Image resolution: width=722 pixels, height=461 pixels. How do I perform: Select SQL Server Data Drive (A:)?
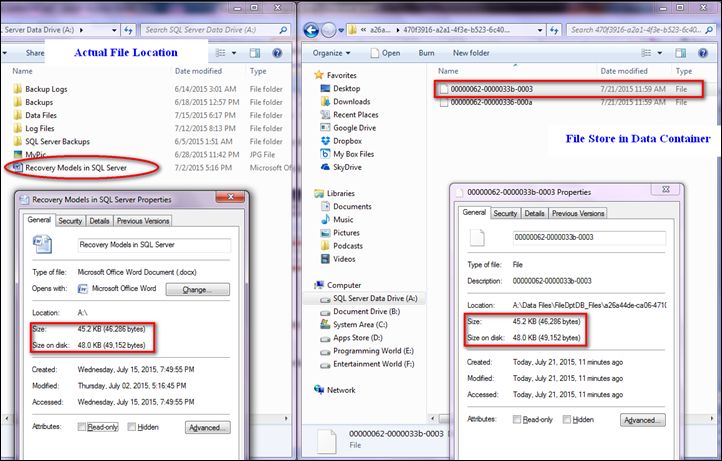tap(375, 298)
